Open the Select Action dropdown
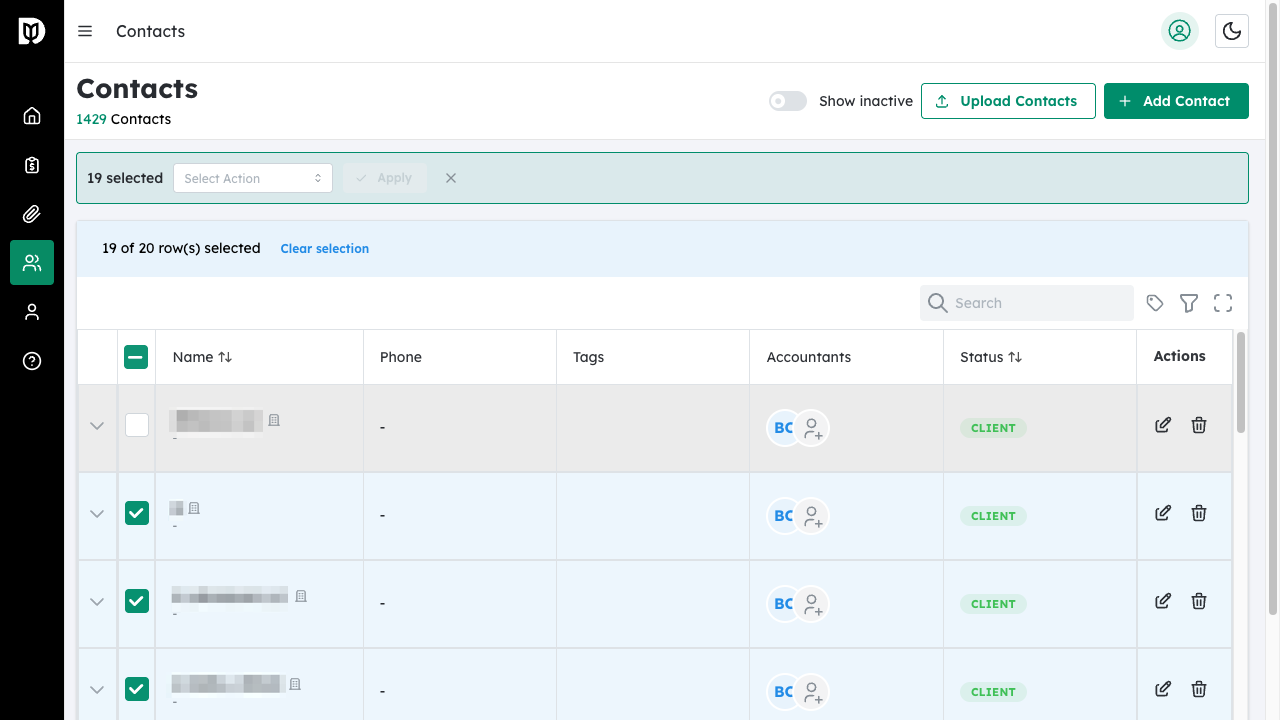Screen dimensions: 1280x720 click(x=252, y=177)
